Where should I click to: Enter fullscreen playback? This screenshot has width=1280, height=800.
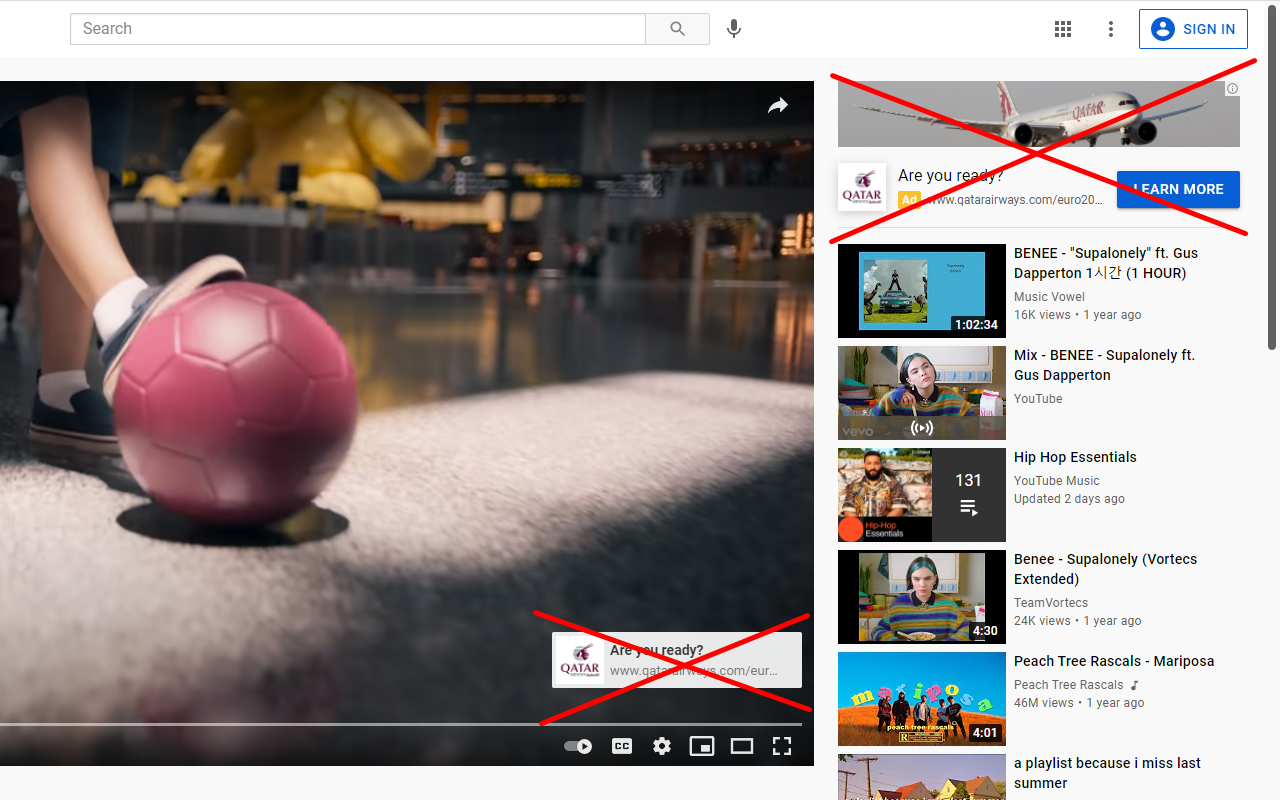(x=781, y=745)
